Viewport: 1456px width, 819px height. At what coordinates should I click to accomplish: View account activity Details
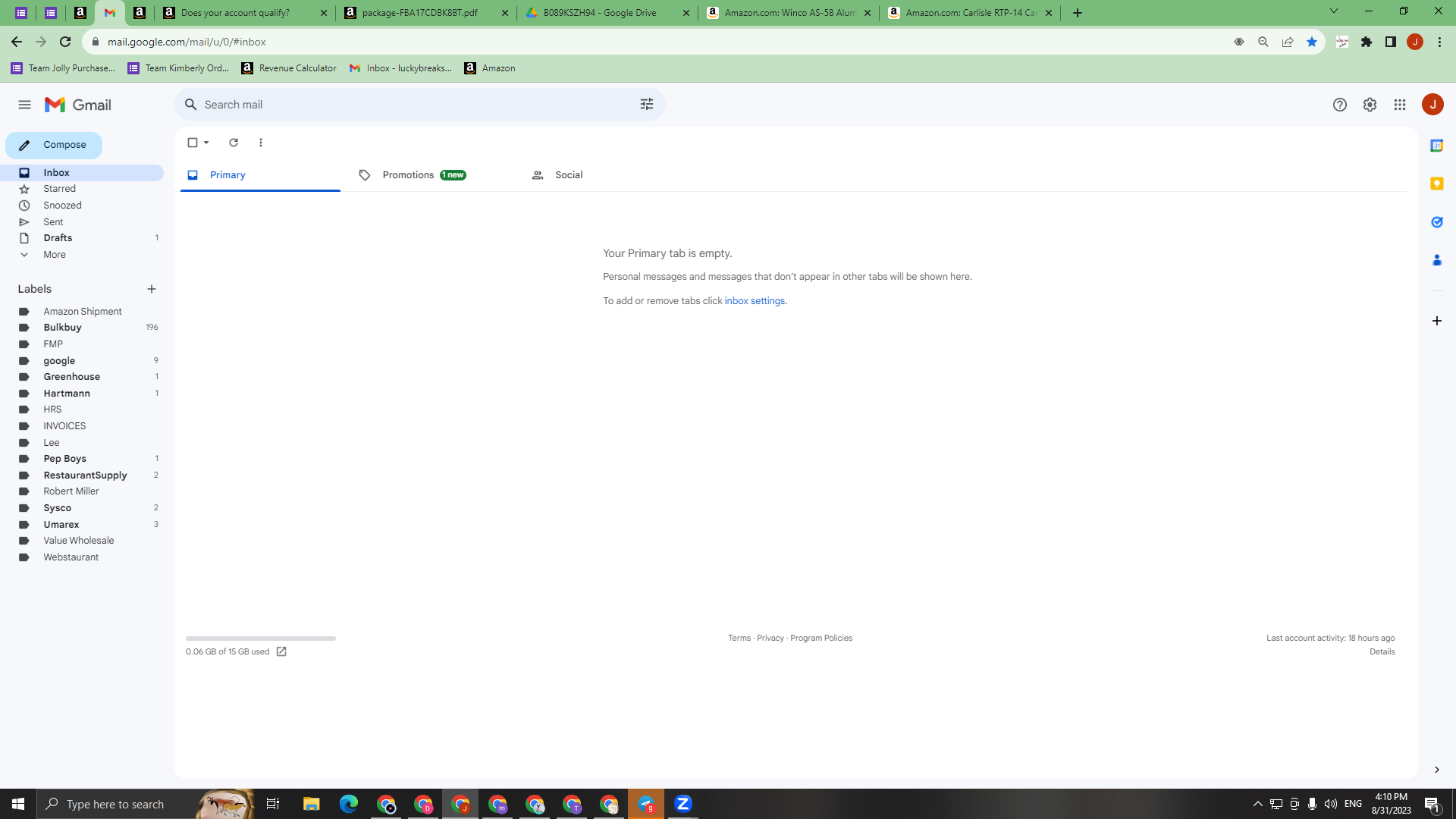tap(1382, 652)
